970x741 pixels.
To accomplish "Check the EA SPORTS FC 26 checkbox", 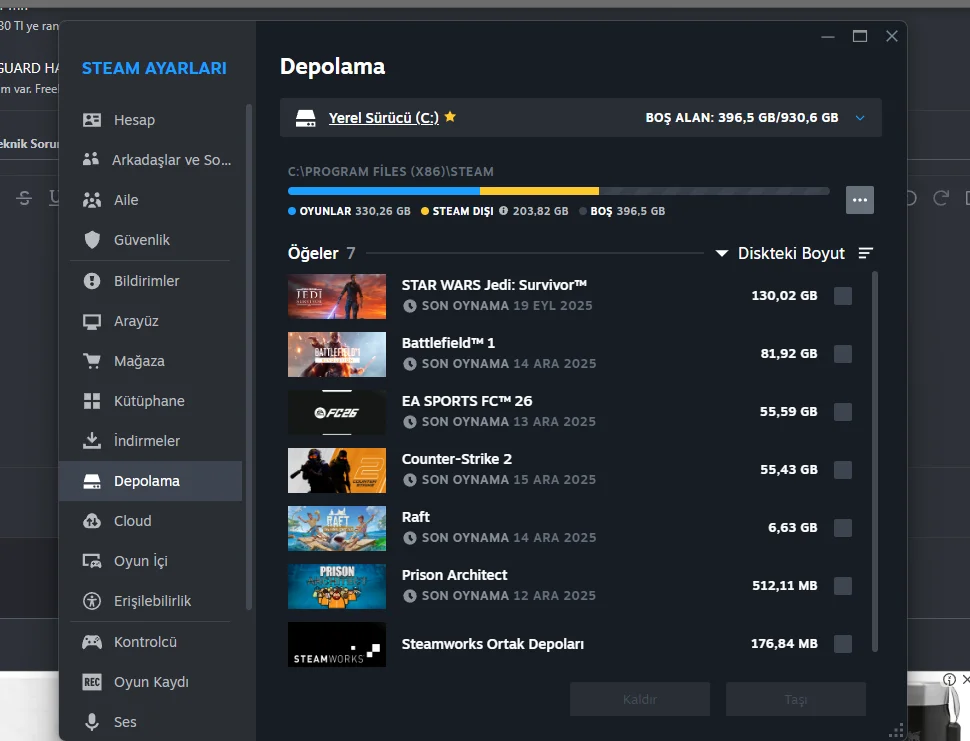I will tap(843, 412).
